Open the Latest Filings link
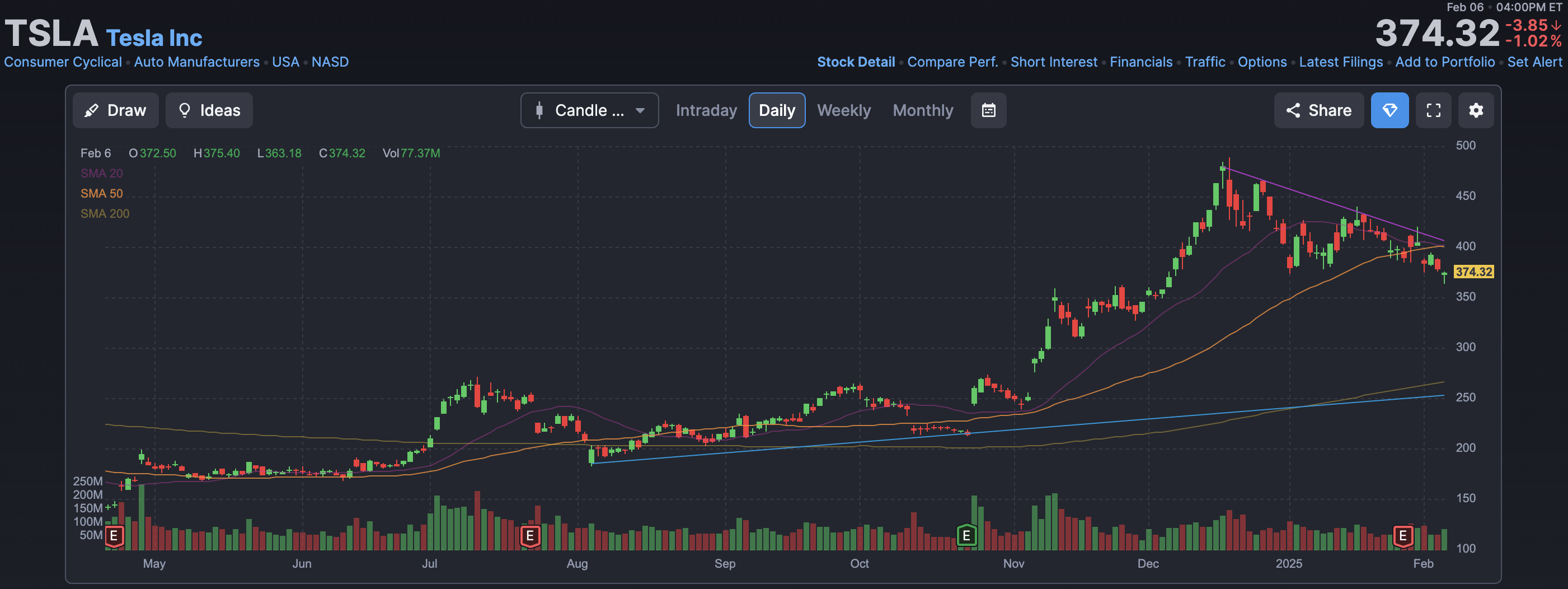The width and height of the screenshot is (1568, 589). pyautogui.click(x=1341, y=62)
